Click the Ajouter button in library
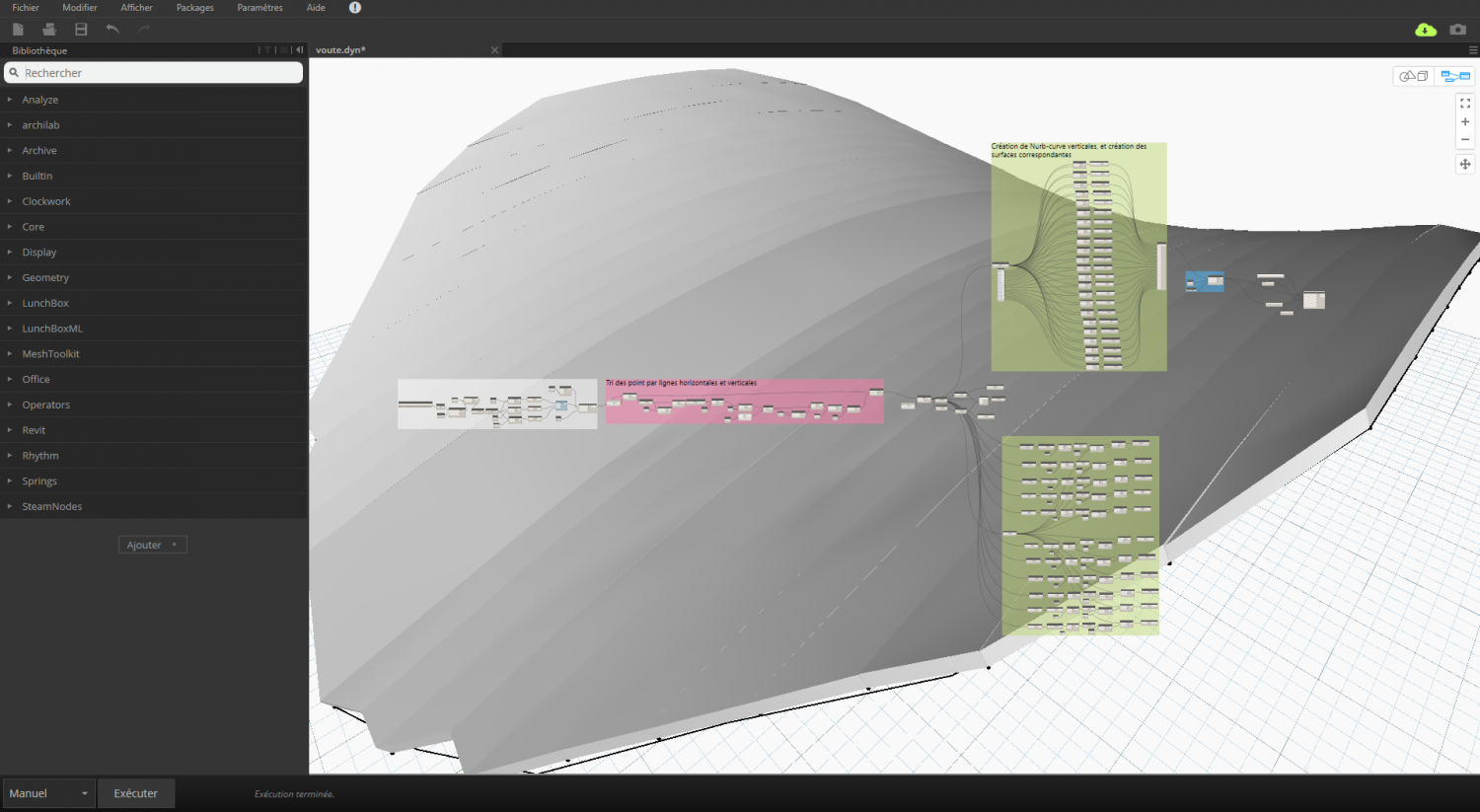Viewport: 1480px width, 812px height. (x=152, y=545)
